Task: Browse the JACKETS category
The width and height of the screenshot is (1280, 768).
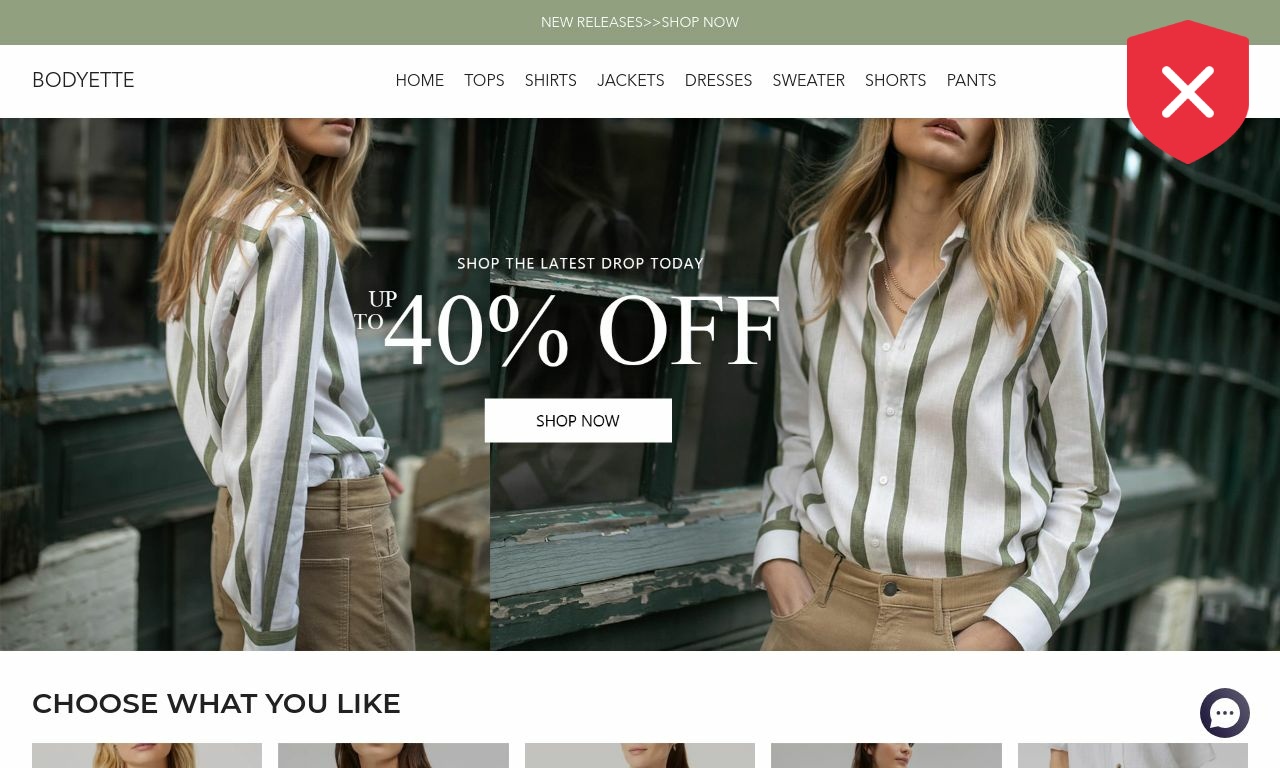Action: [631, 81]
